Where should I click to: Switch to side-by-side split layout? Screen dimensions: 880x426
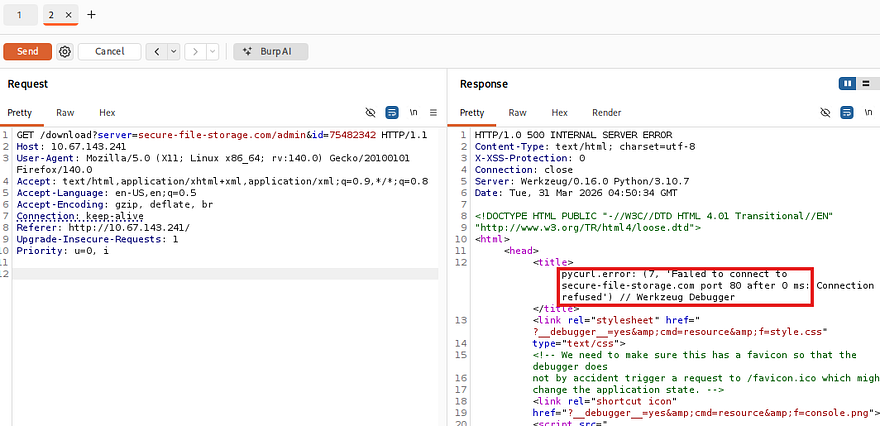coord(848,84)
